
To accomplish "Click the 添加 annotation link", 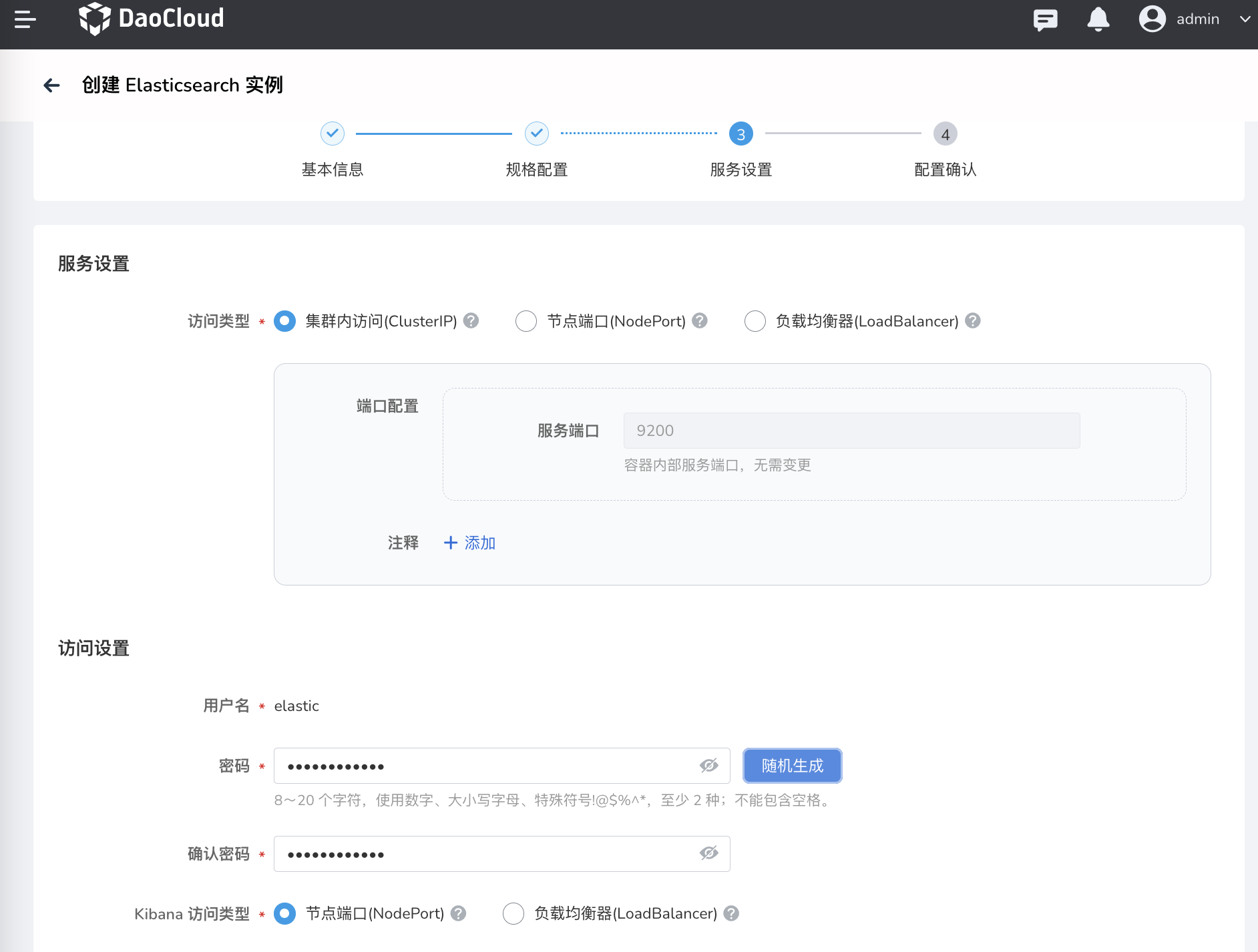I will (480, 543).
